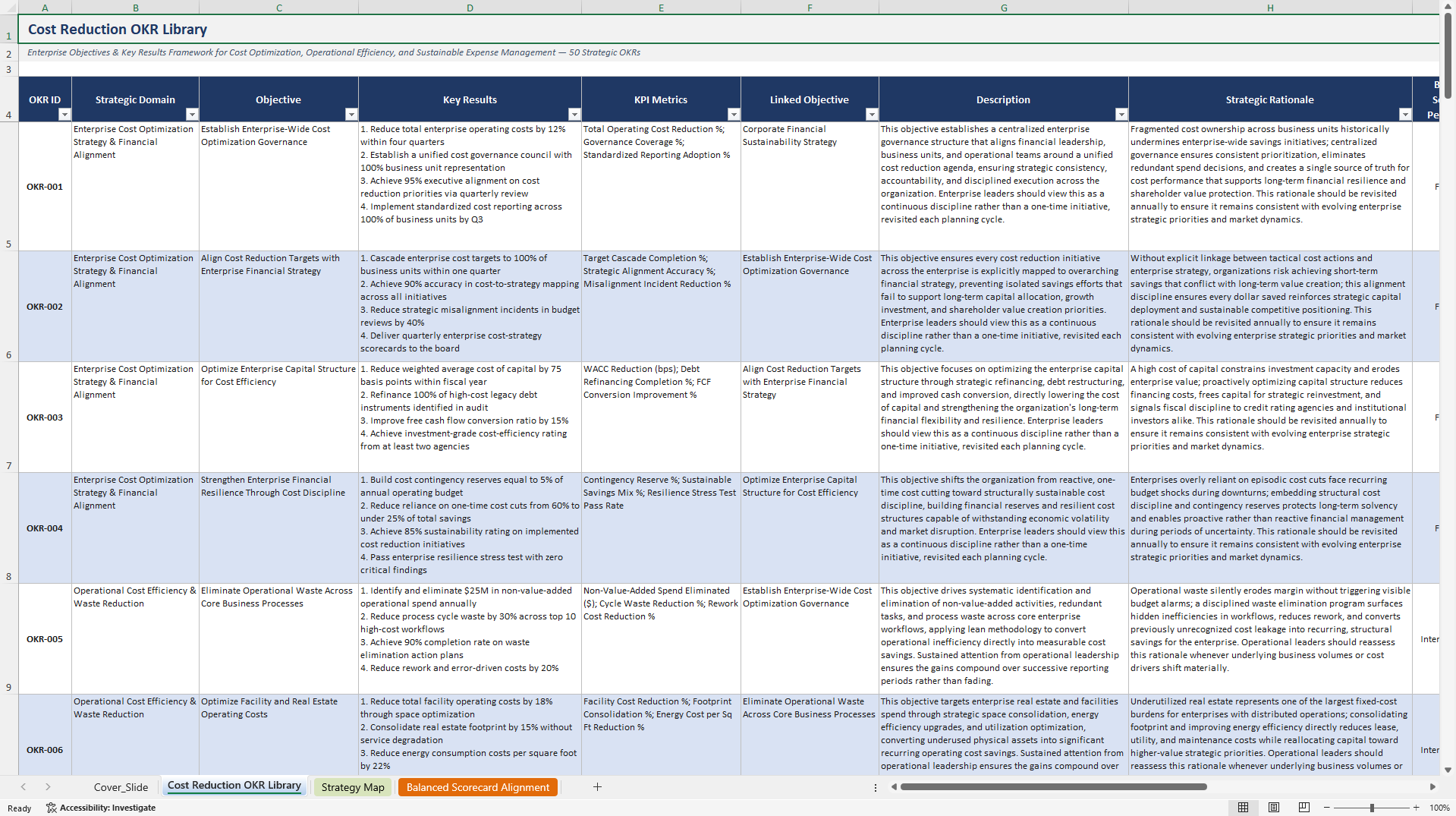
Task: Select cell OKR-002
Action: pos(45,307)
